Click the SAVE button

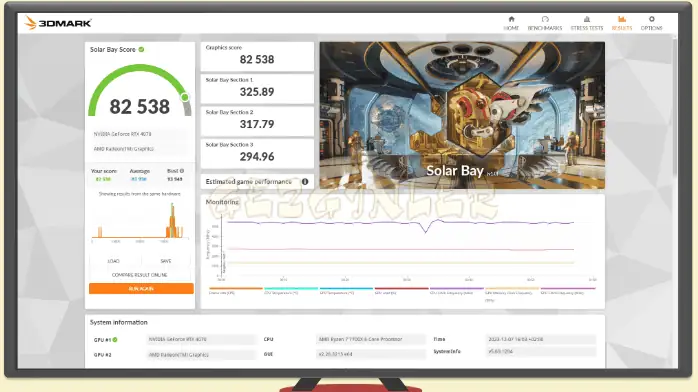(166, 261)
